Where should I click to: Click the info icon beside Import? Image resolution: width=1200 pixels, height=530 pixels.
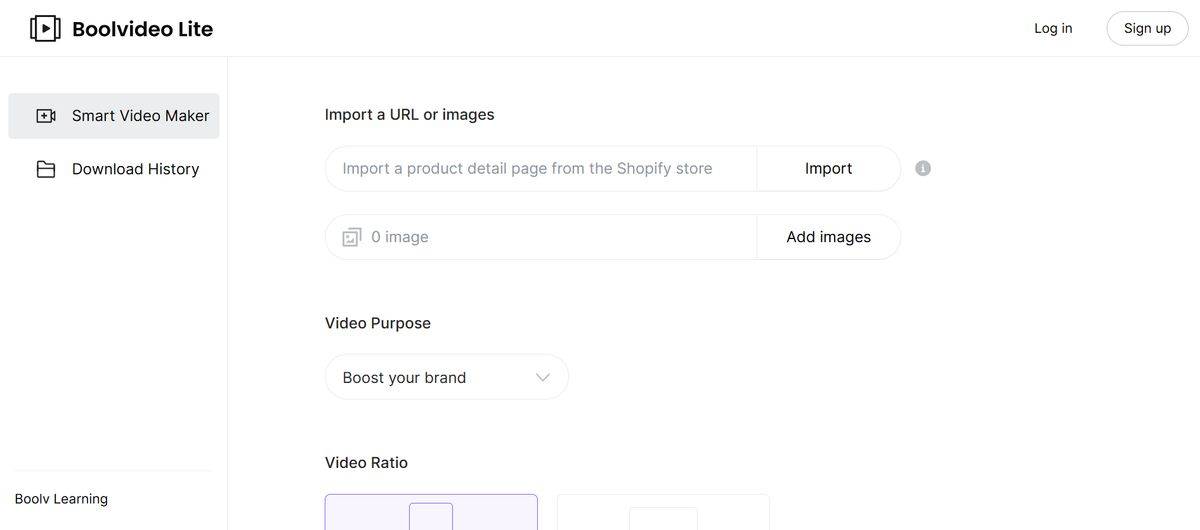[x=923, y=168]
